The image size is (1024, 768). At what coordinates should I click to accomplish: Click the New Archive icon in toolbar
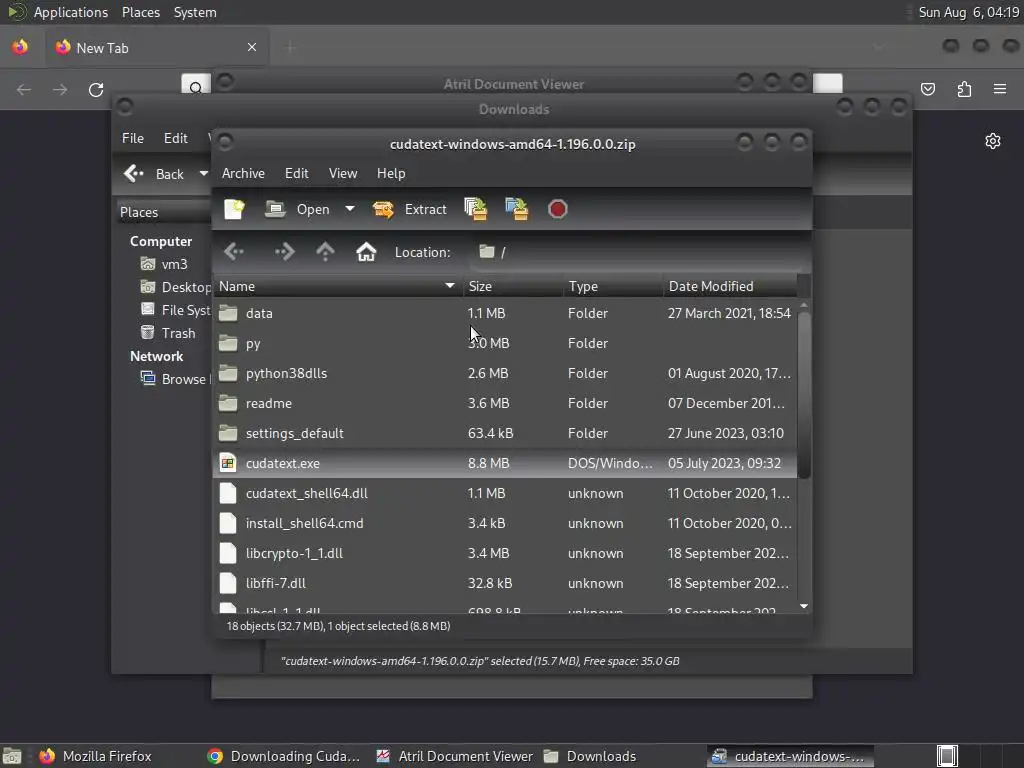coord(234,209)
